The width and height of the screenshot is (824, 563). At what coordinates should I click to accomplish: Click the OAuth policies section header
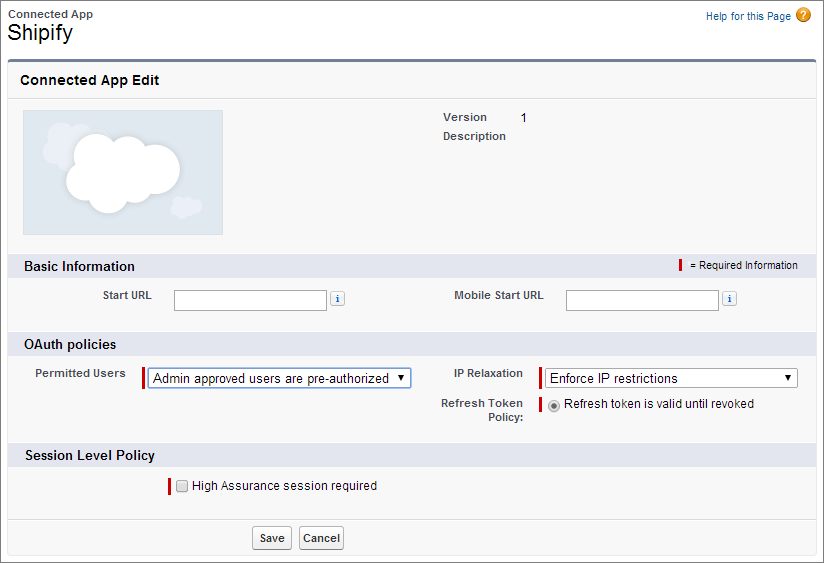coord(70,344)
